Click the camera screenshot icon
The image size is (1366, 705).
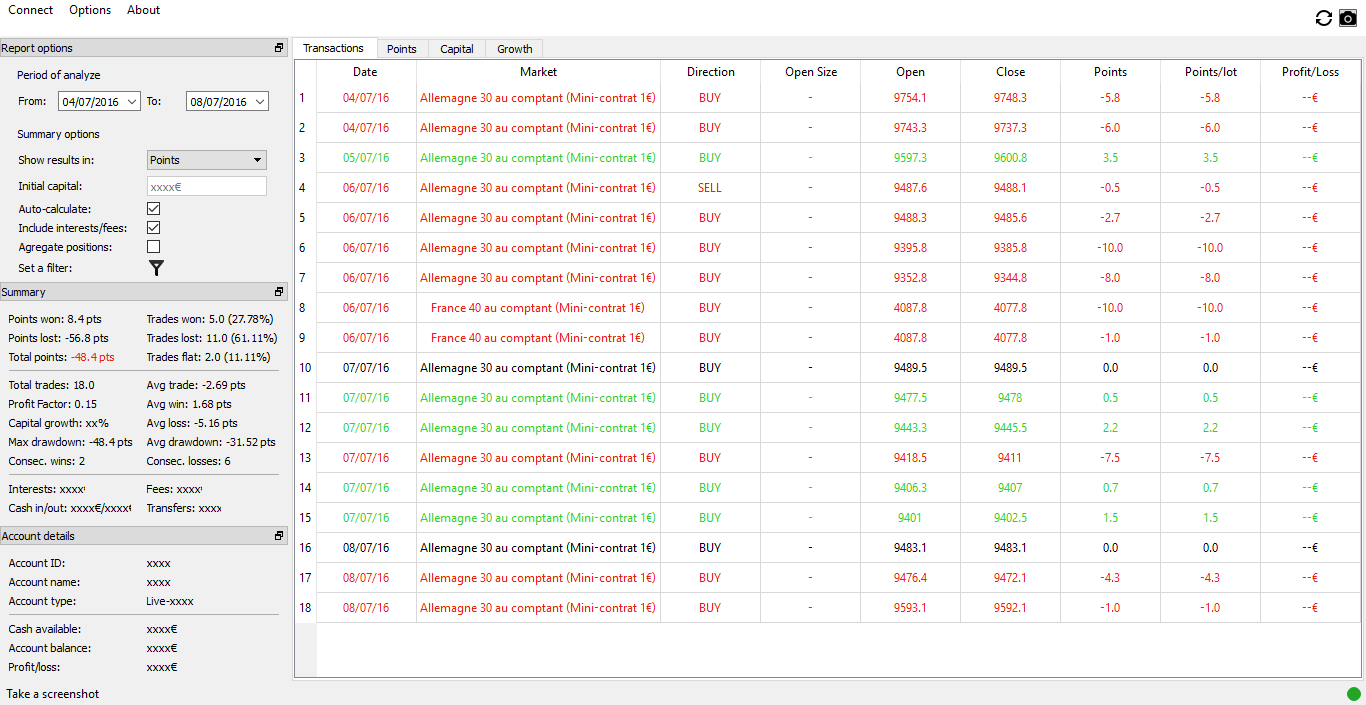tap(1348, 18)
